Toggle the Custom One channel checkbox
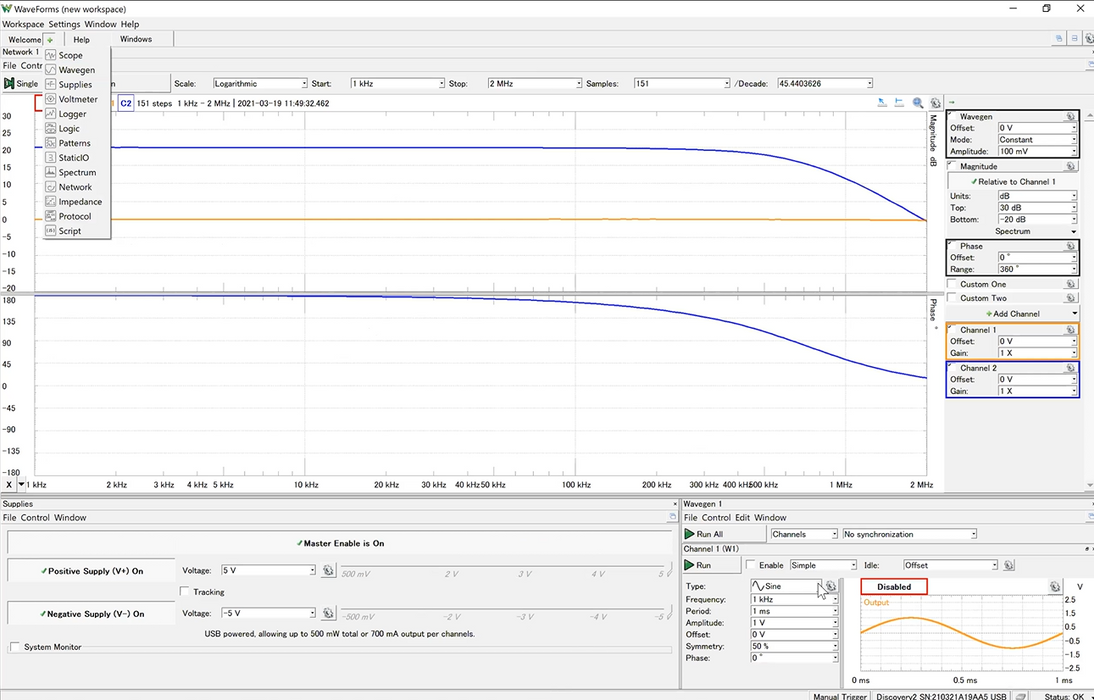This screenshot has width=1094, height=700. tap(952, 284)
